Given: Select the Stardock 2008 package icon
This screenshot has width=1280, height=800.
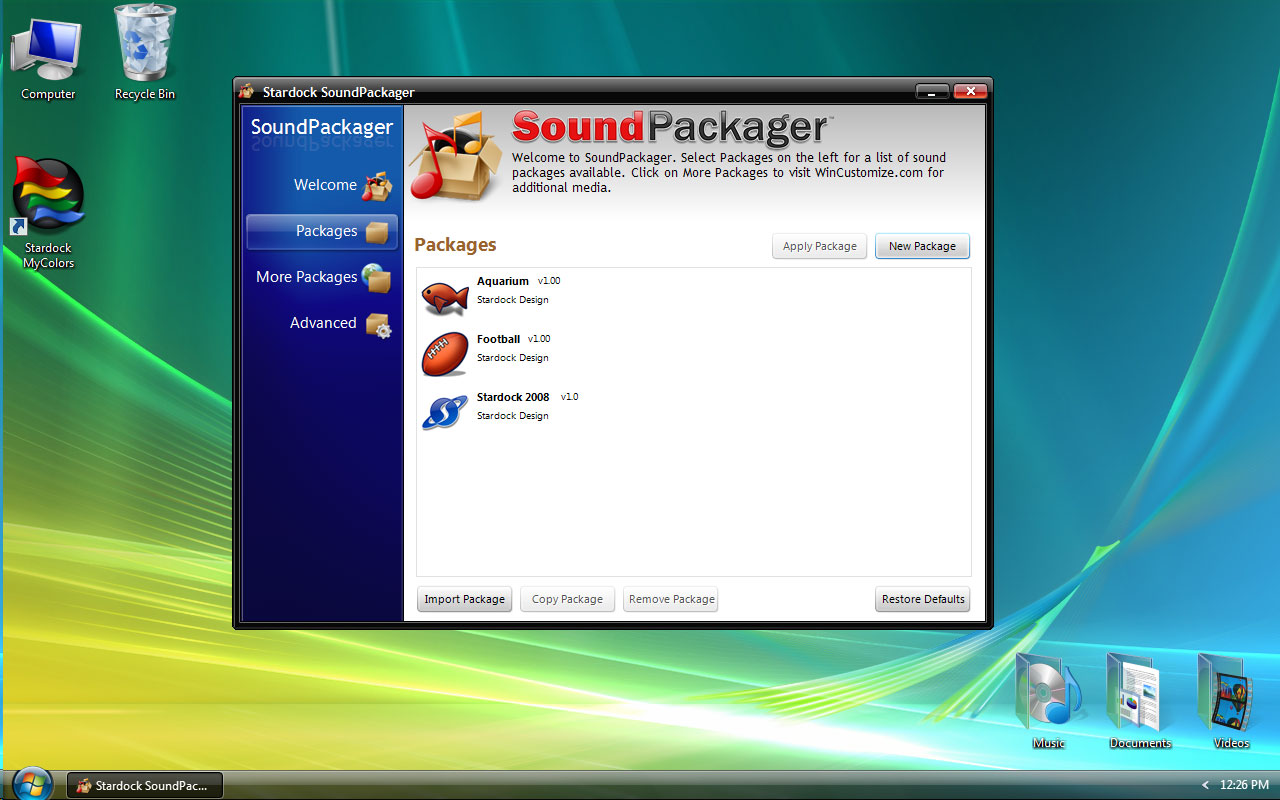Looking at the screenshot, I should tap(444, 411).
